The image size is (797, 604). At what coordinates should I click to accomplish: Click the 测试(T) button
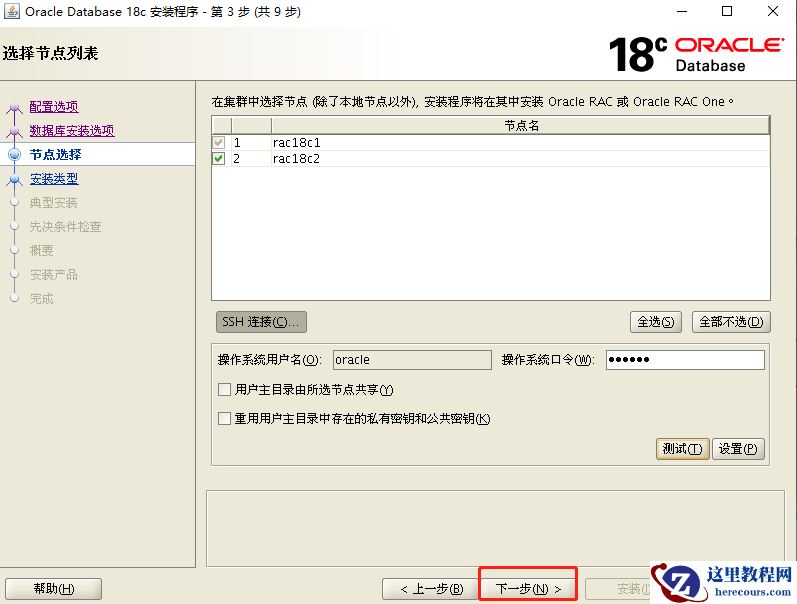[x=683, y=449]
